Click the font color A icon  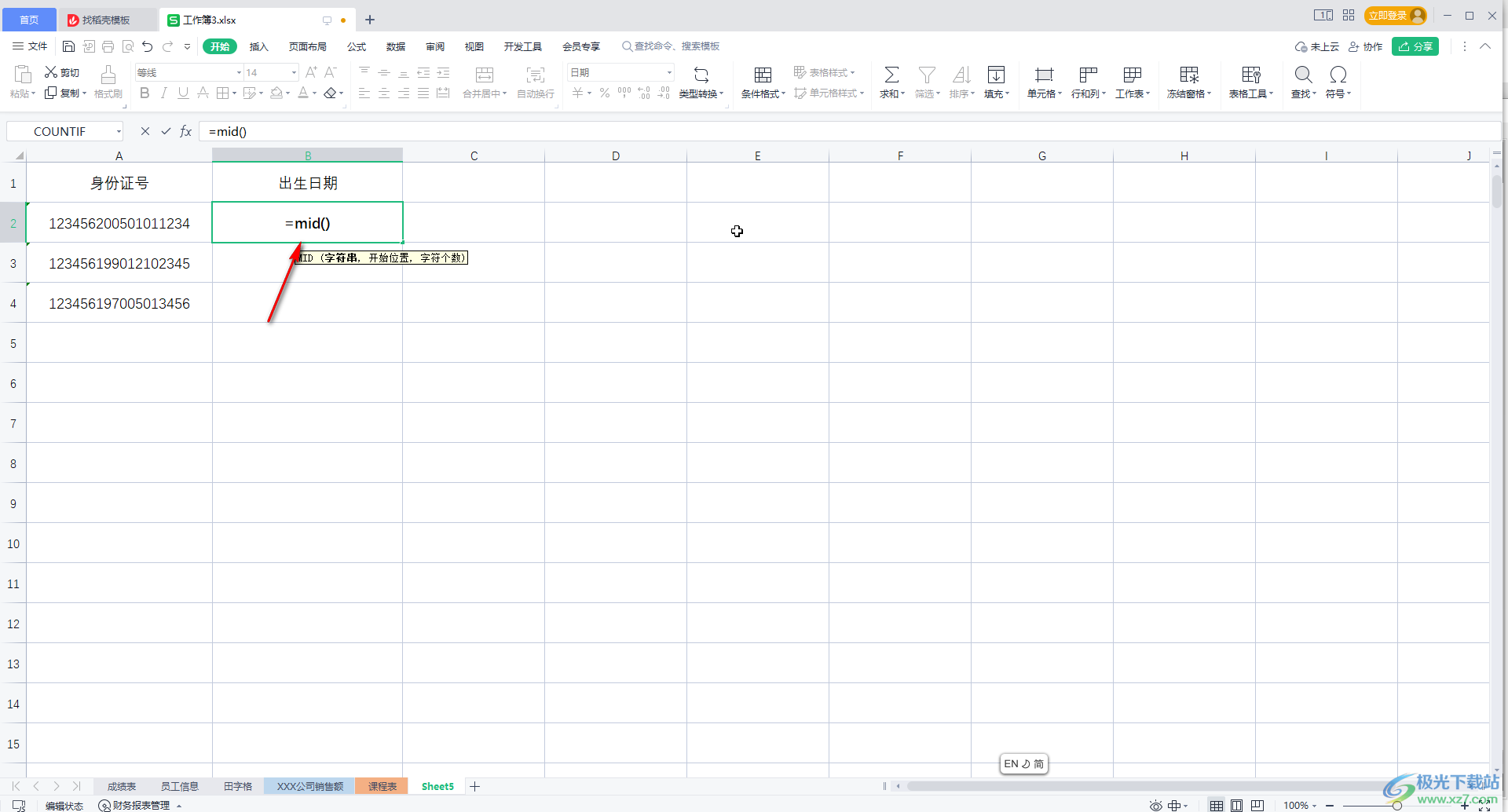pos(303,93)
